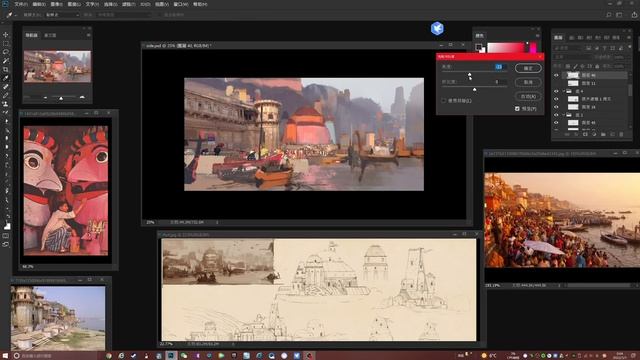Click 自动(A) button in dialog
Screen dimensions: 640x360
click(x=528, y=96)
